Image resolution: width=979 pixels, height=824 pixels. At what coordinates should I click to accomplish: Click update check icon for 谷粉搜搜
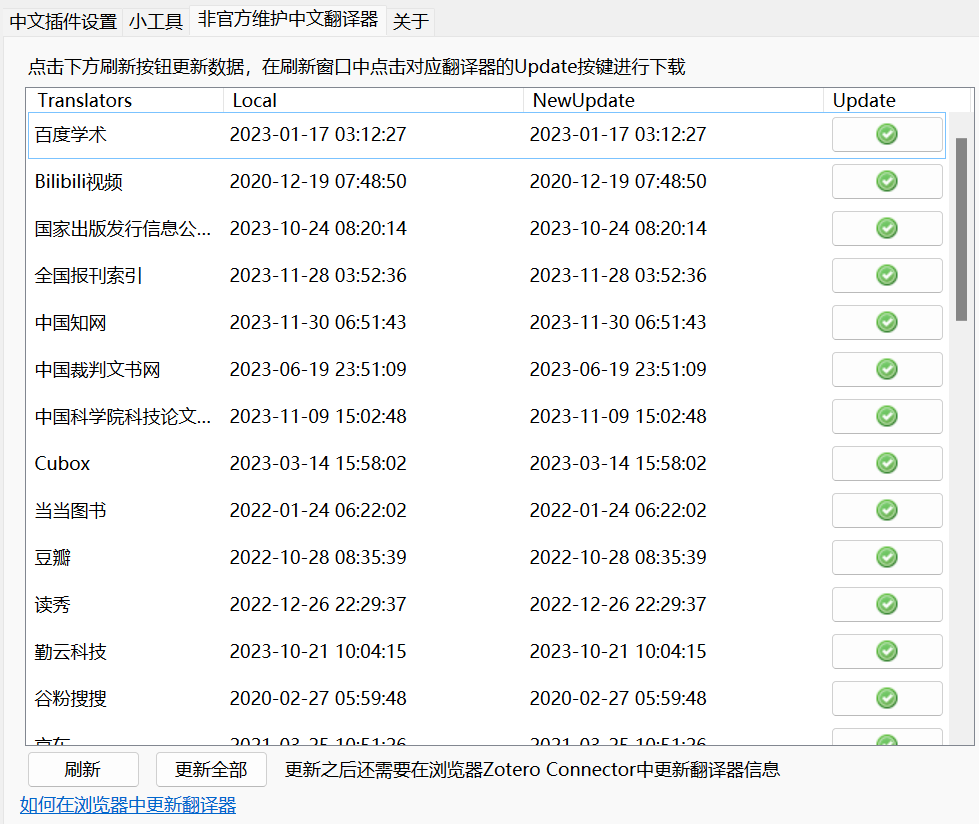(887, 698)
